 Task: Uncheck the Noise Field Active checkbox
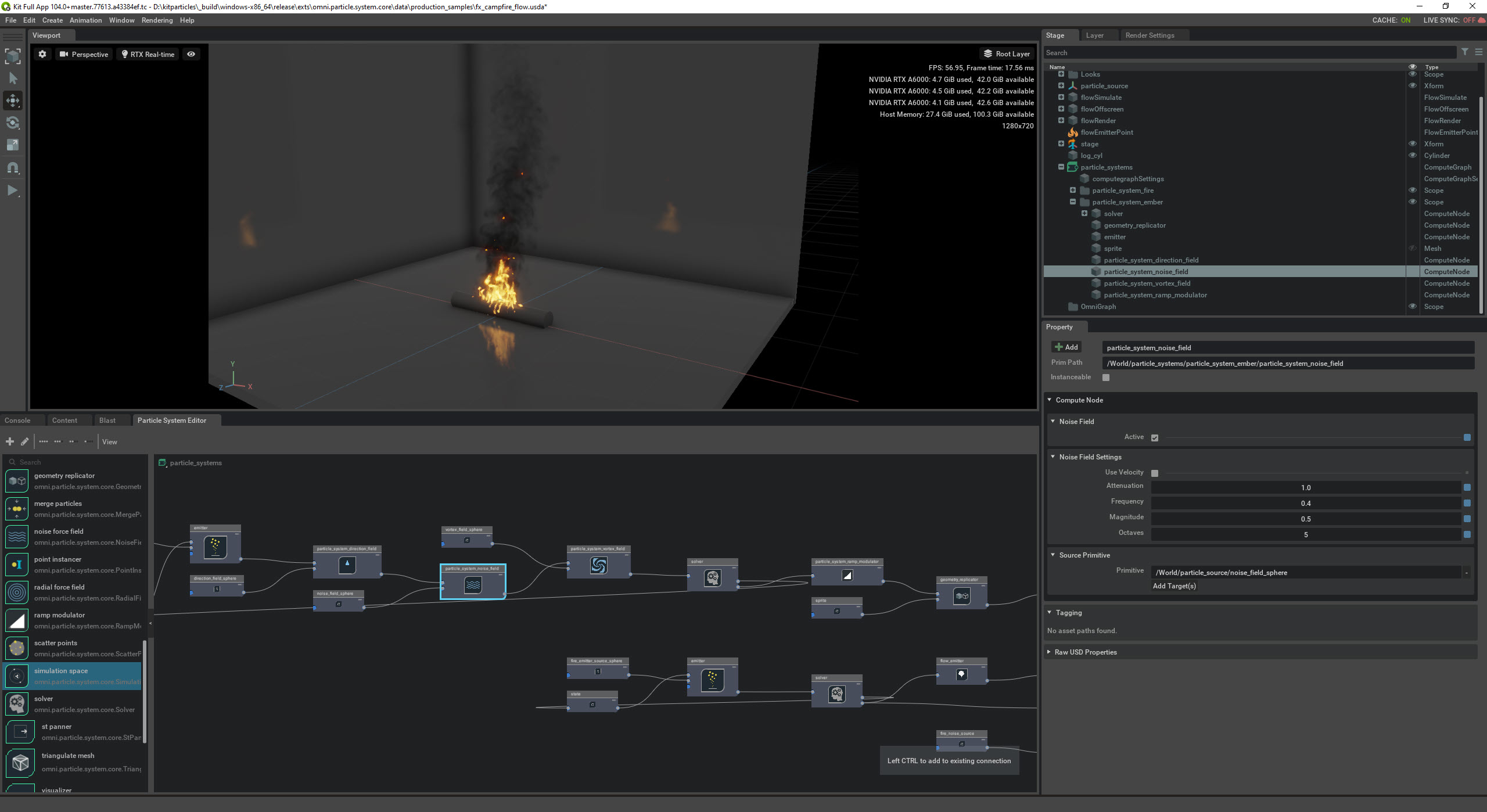pyautogui.click(x=1155, y=438)
